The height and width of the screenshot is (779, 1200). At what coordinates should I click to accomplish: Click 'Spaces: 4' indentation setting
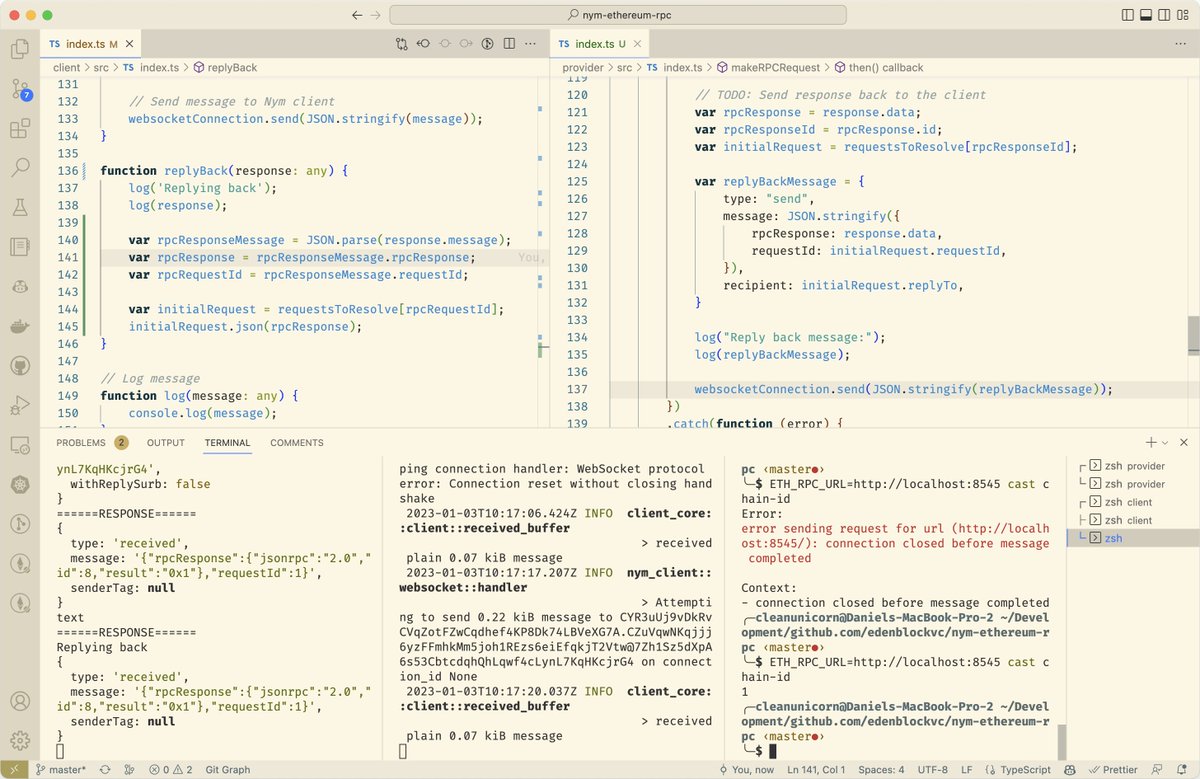point(882,770)
